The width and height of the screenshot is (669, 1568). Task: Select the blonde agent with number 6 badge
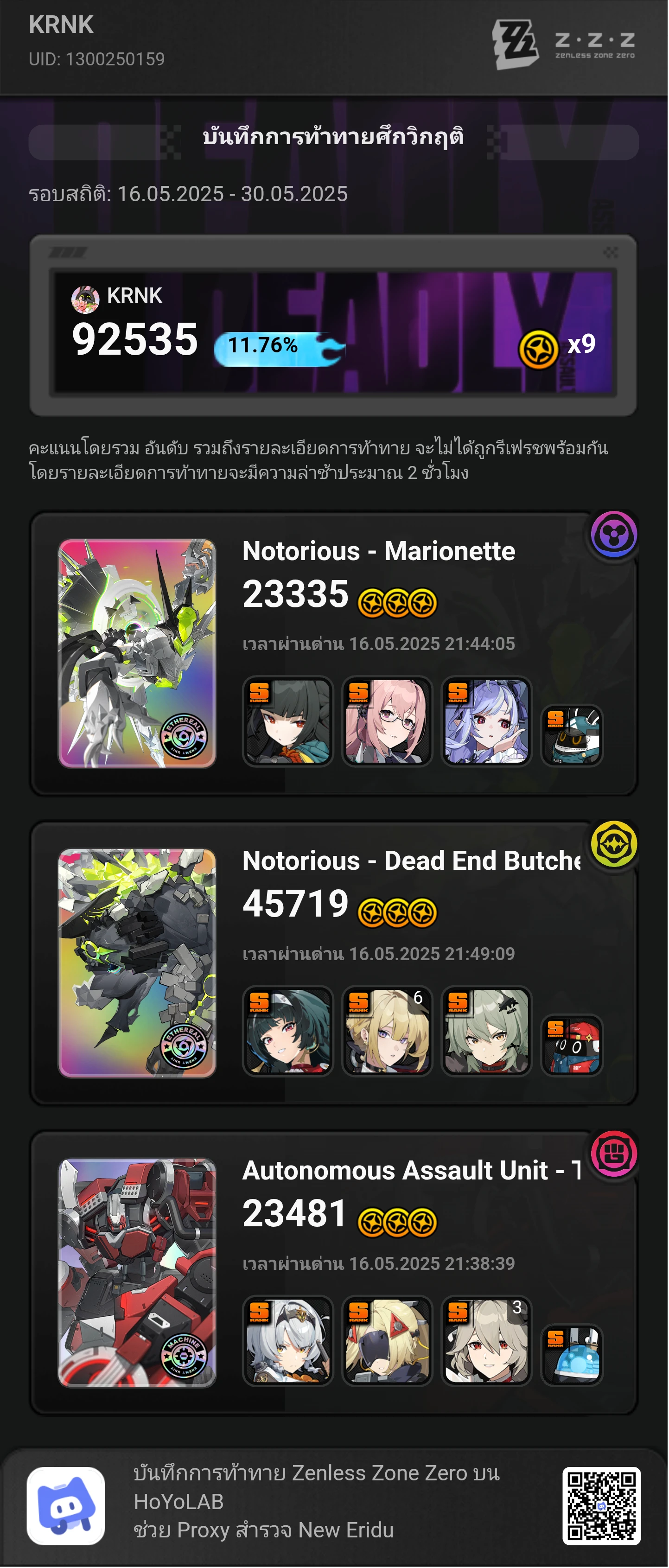coord(387,1031)
